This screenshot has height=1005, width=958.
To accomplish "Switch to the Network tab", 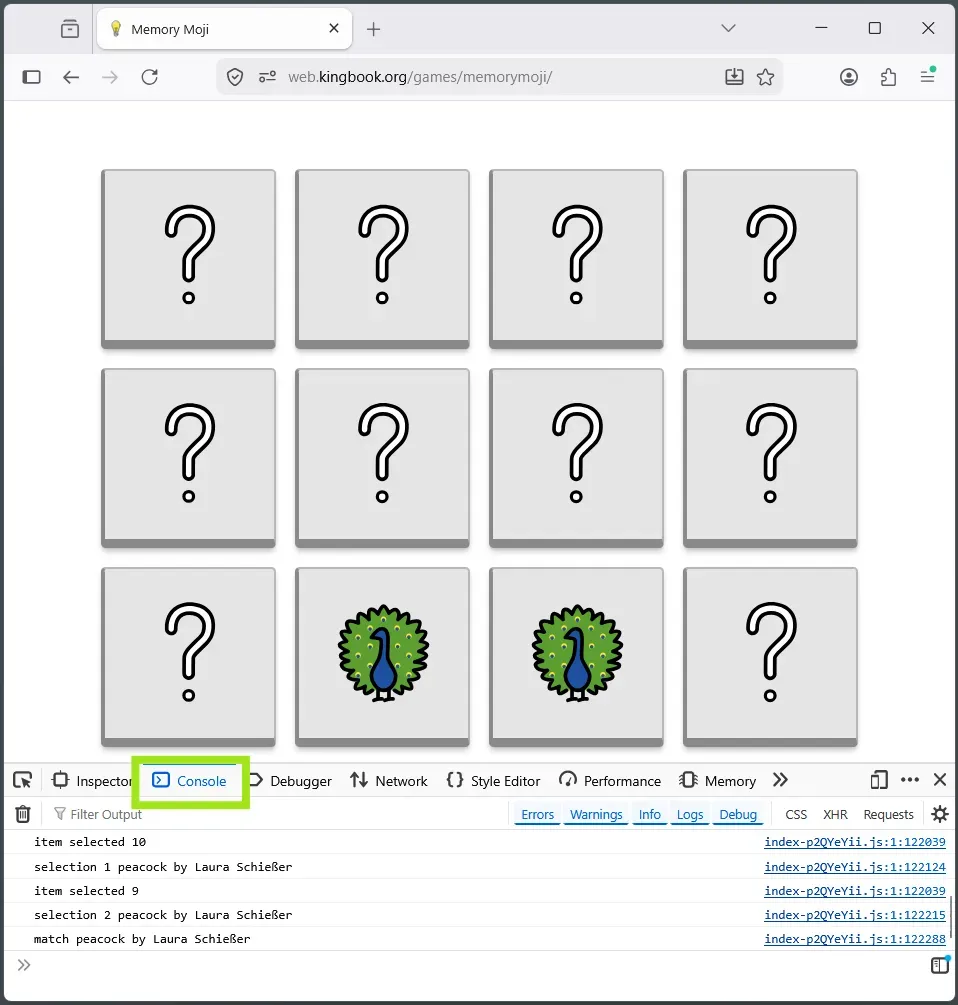I will pos(388,781).
